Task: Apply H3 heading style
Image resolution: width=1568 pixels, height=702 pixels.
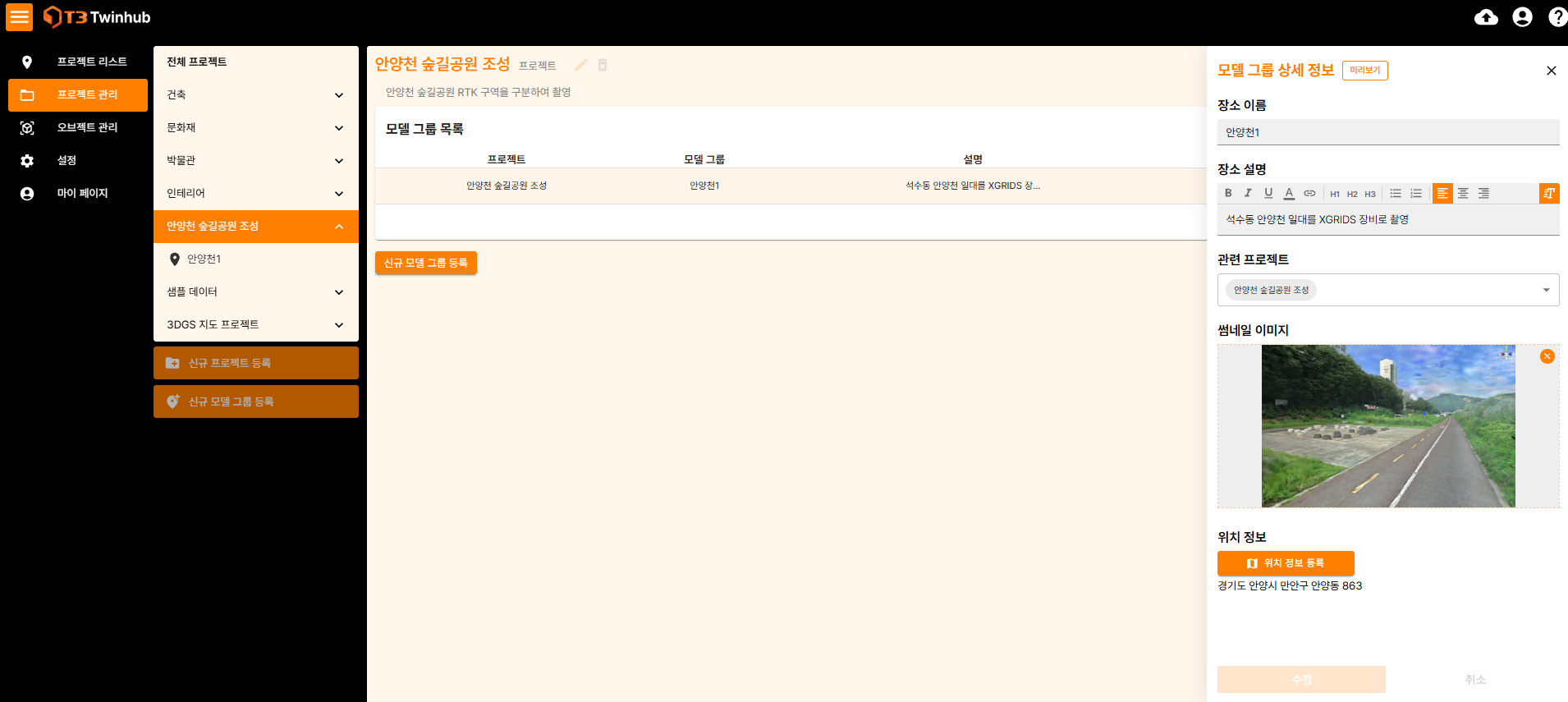Action: pos(1370,194)
